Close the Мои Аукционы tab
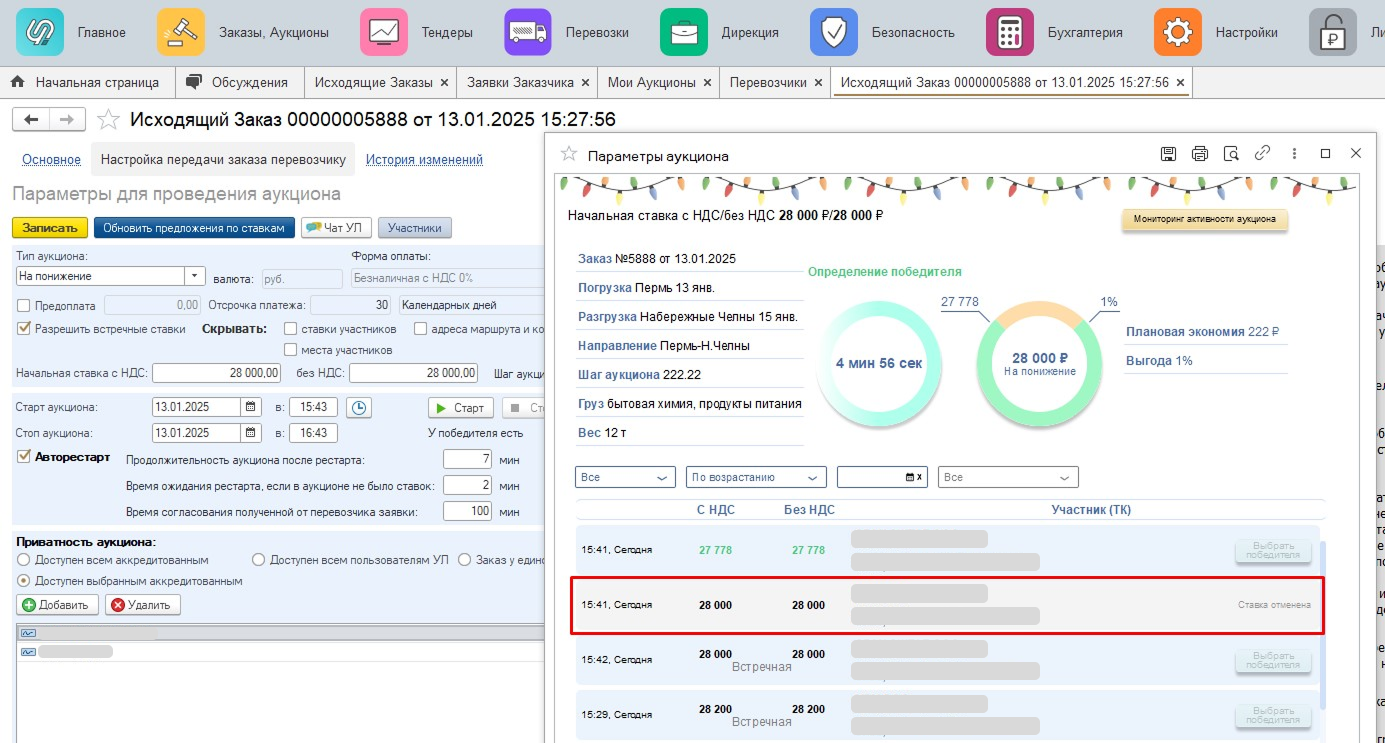The height and width of the screenshot is (743, 1385). (x=707, y=83)
